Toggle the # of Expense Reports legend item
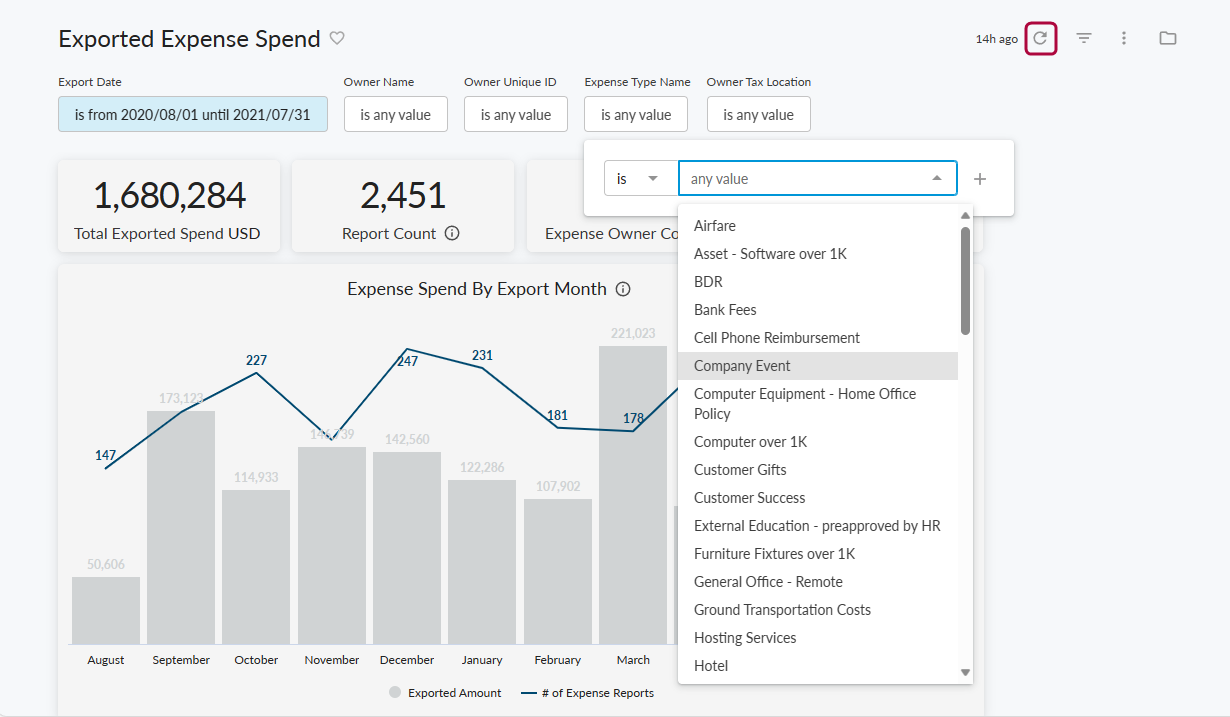The width and height of the screenshot is (1230, 717). (x=587, y=692)
